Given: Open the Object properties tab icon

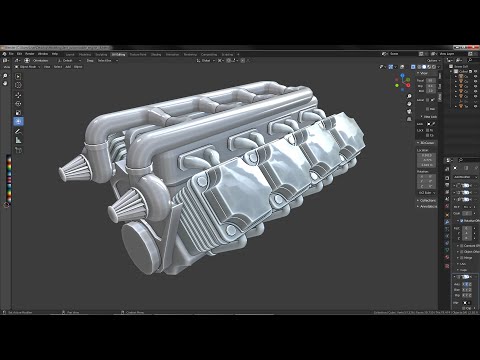Looking at the screenshot, I should click(x=447, y=214).
